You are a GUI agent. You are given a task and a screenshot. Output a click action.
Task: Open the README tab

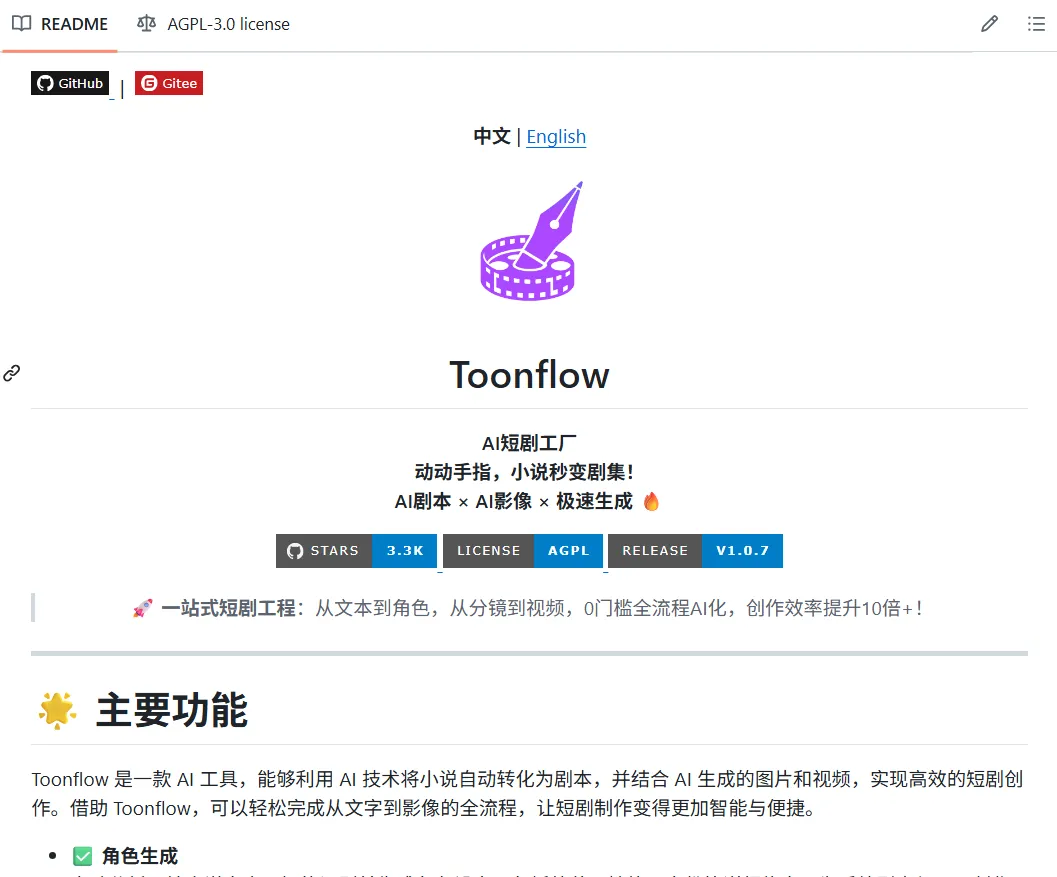point(60,24)
